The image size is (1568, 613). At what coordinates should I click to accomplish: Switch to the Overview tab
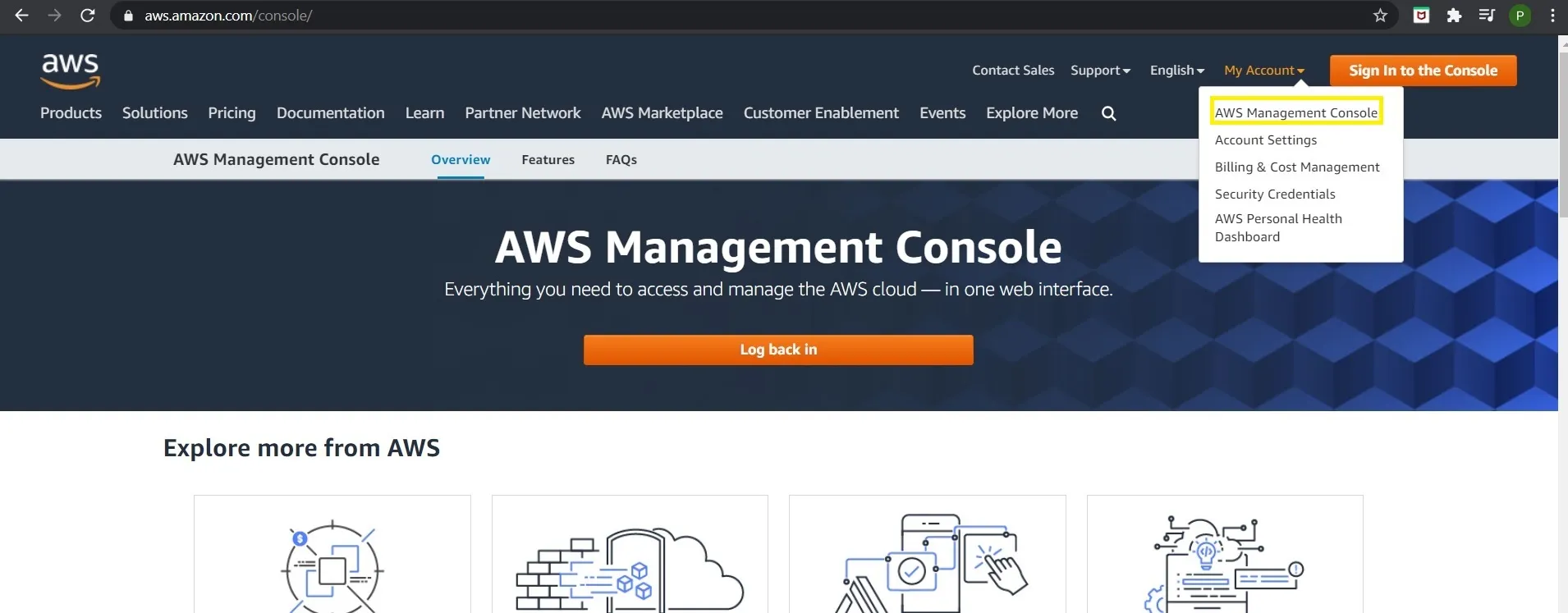pos(461,159)
